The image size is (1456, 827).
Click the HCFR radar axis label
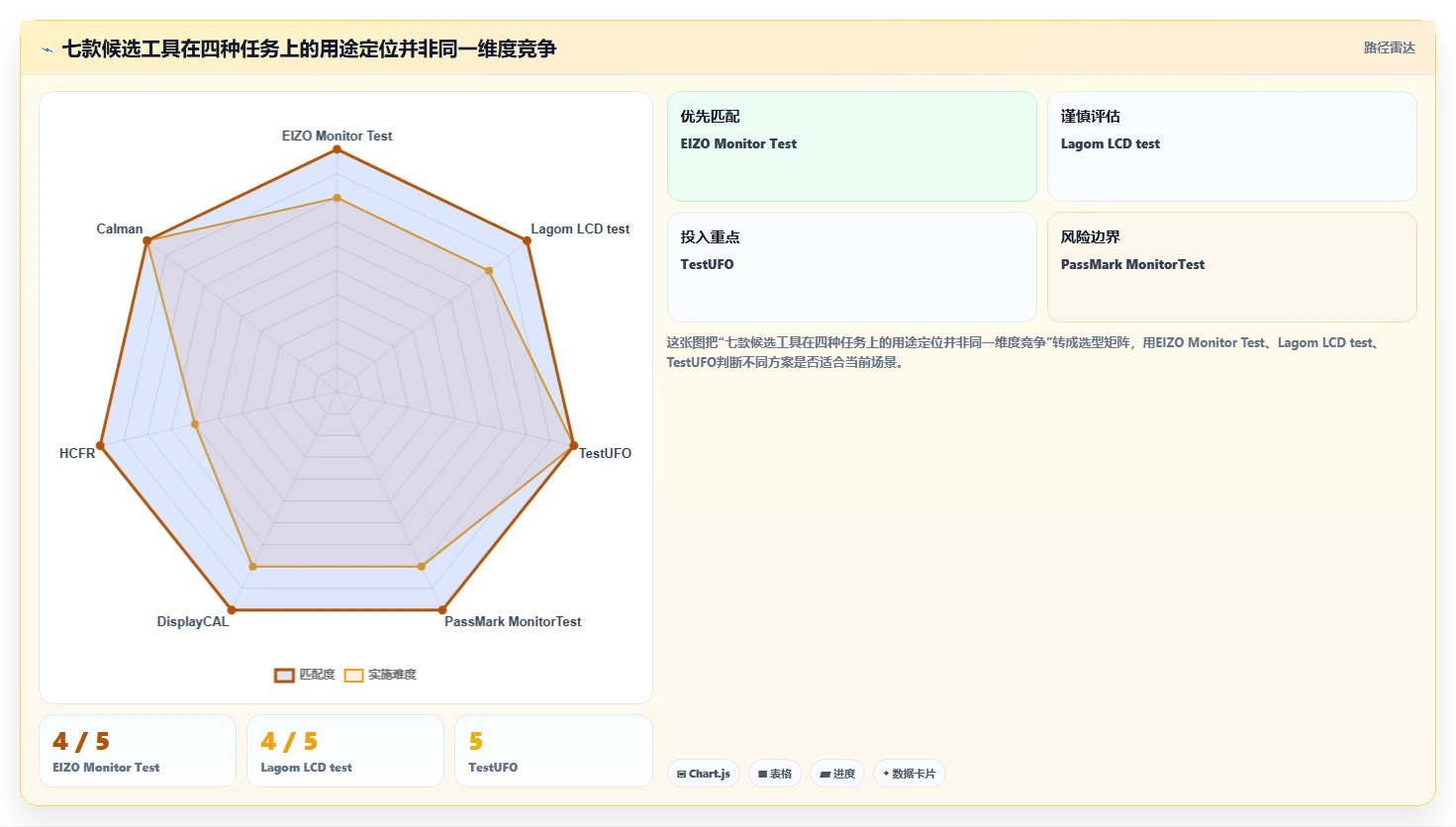(77, 453)
